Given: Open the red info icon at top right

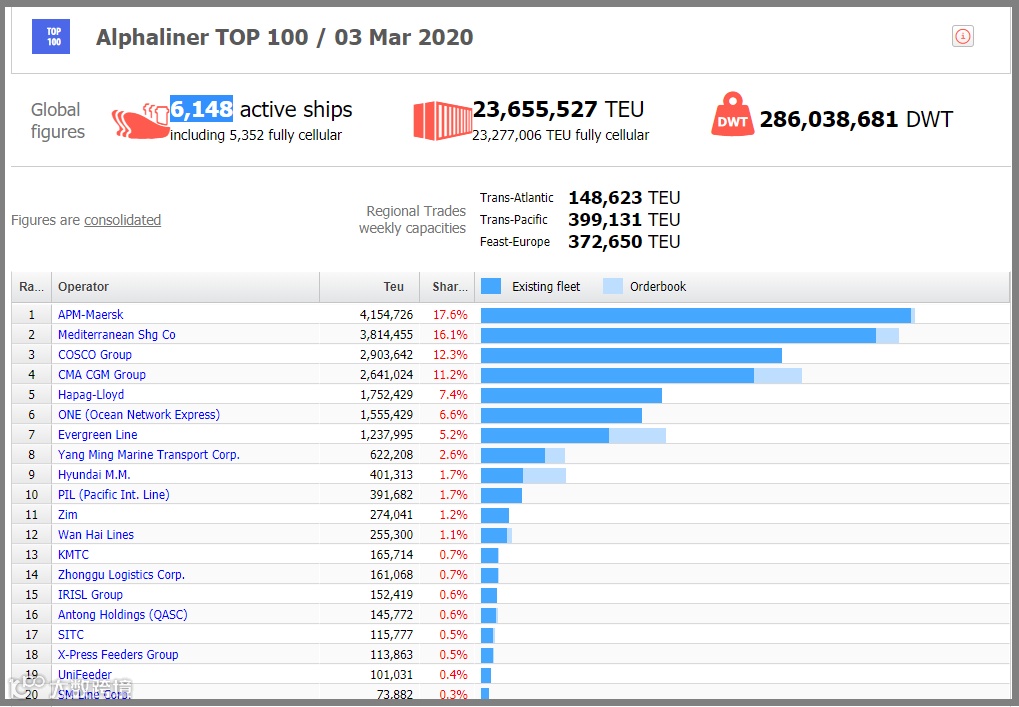Looking at the screenshot, I should 962,36.
